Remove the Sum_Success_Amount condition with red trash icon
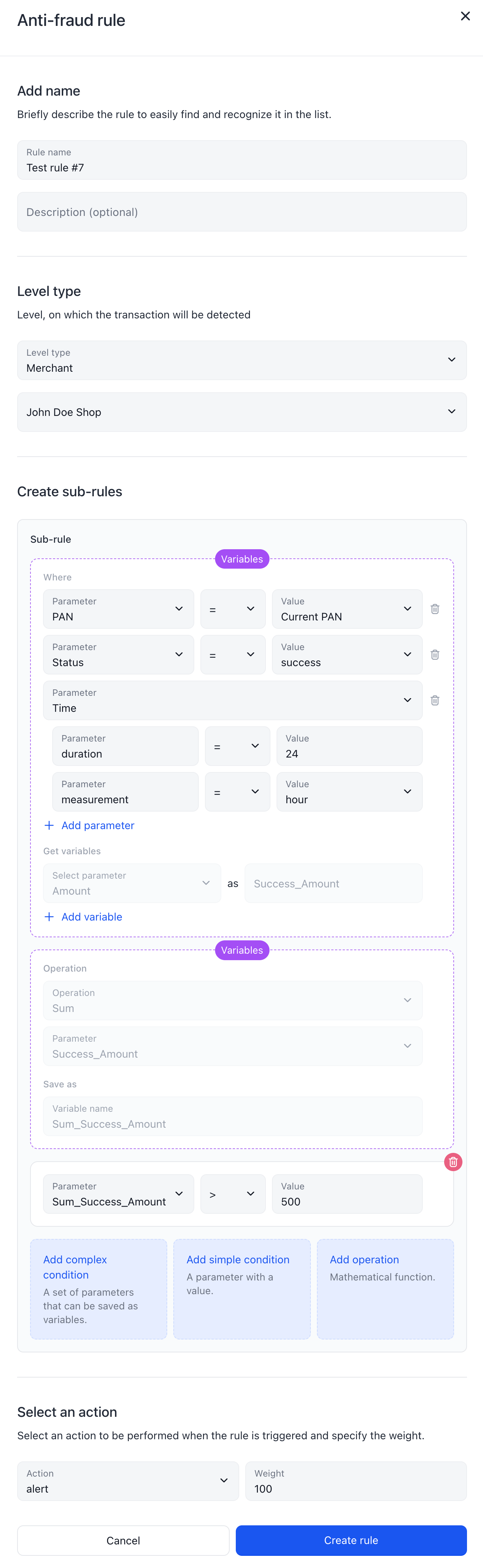Screen dimensions: 483x1568 (x=453, y=1162)
